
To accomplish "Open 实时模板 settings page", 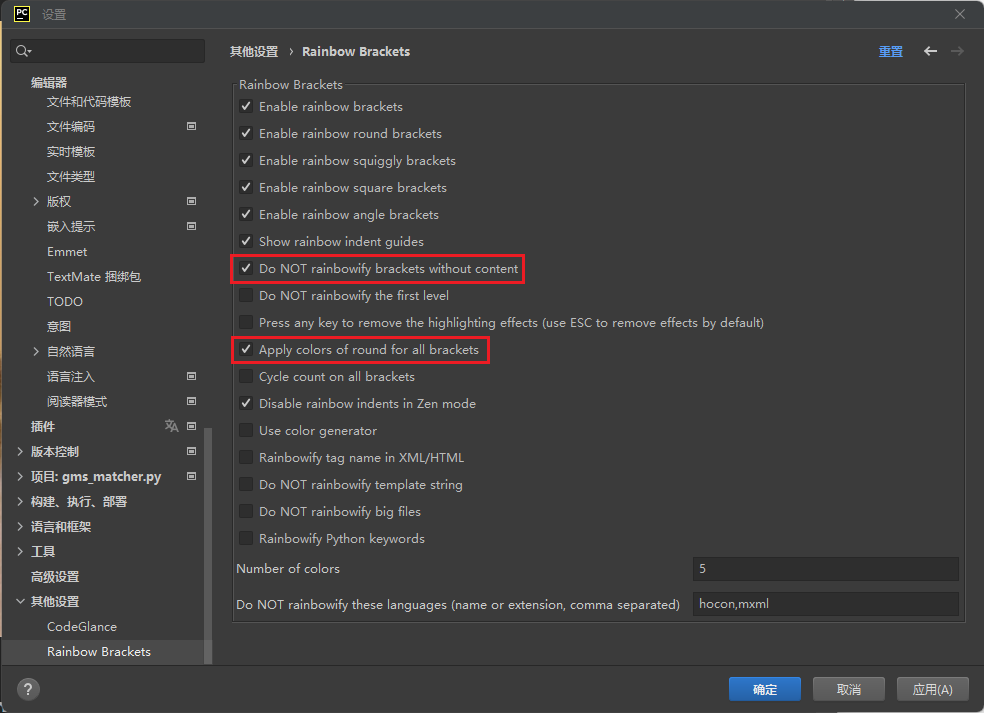I will point(71,152).
